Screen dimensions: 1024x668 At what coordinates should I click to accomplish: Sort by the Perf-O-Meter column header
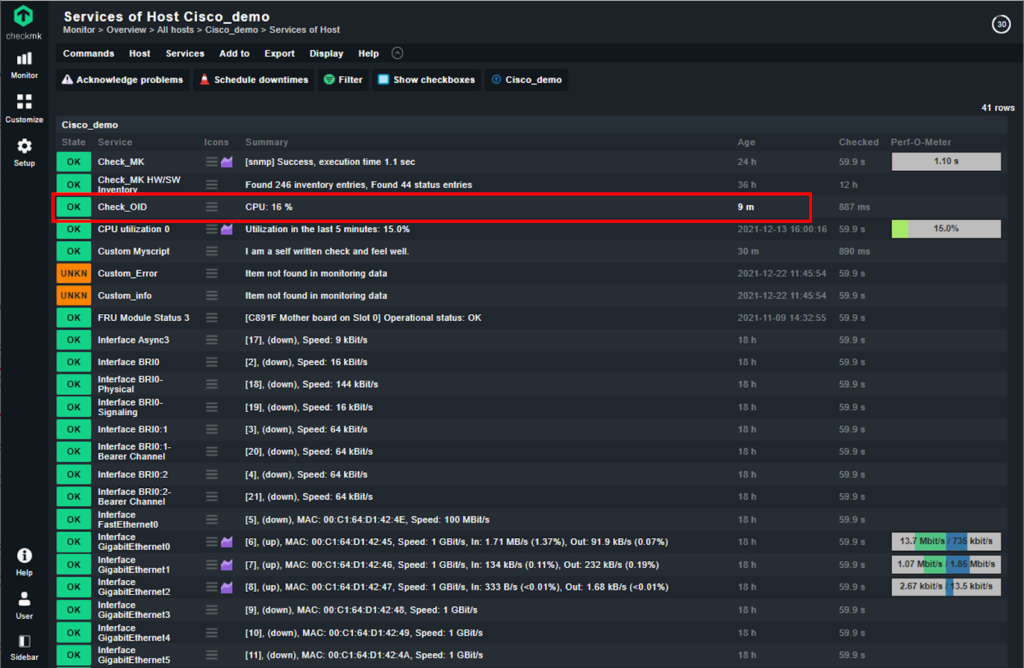tap(921, 142)
